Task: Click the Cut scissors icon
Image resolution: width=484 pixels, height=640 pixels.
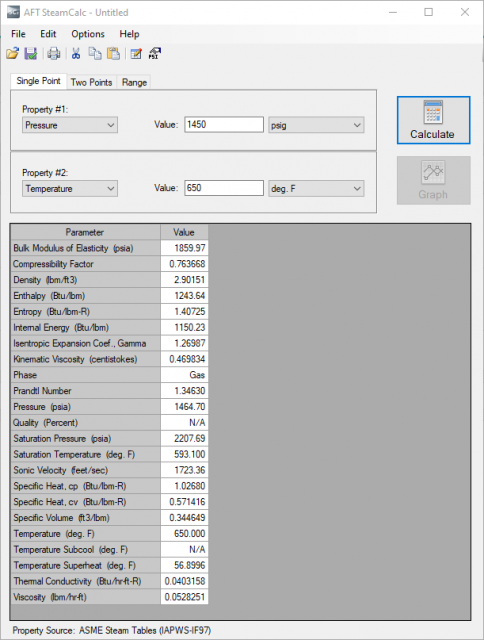Action: 76,53
